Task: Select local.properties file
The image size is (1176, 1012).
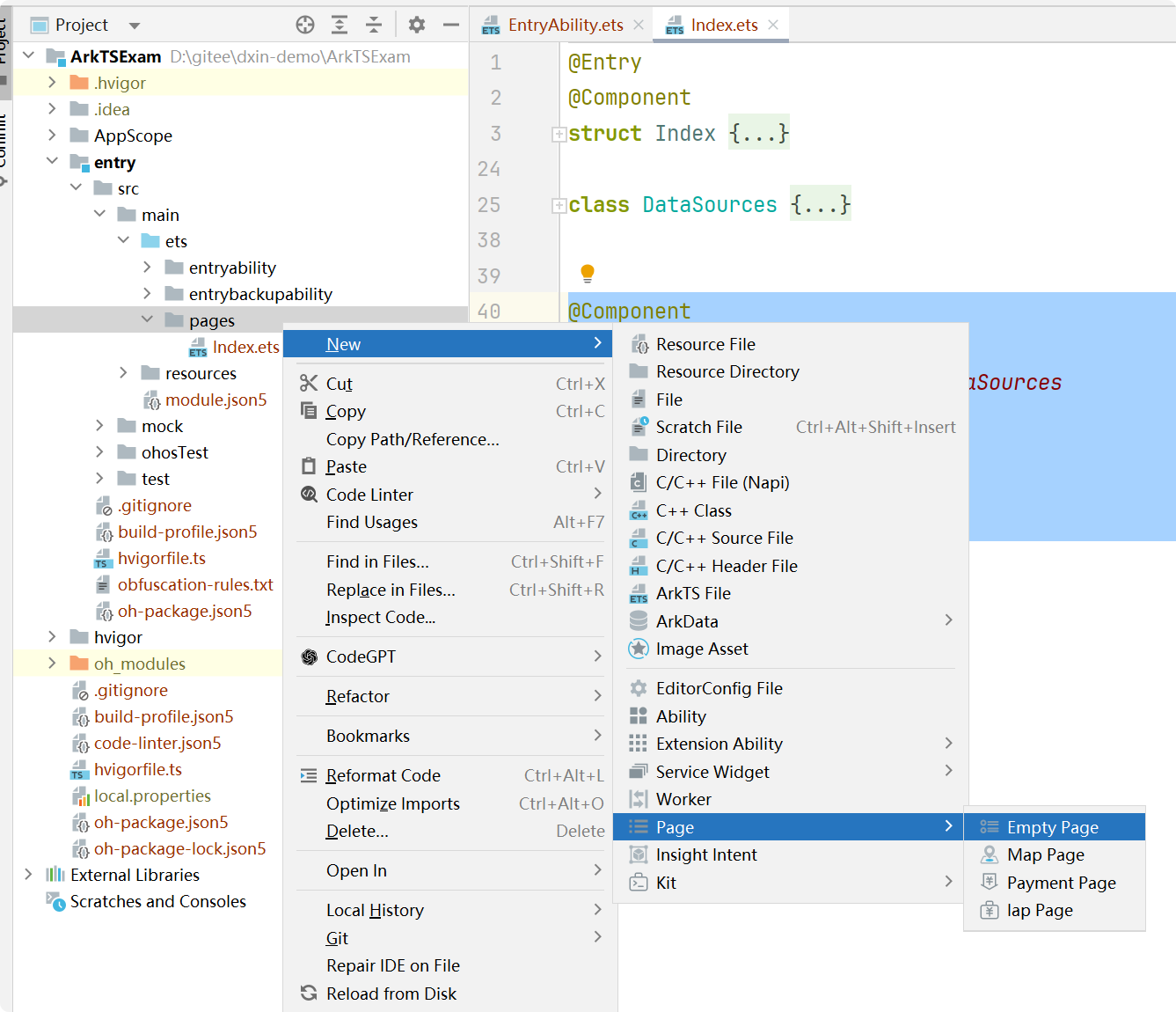Action: click(x=152, y=796)
